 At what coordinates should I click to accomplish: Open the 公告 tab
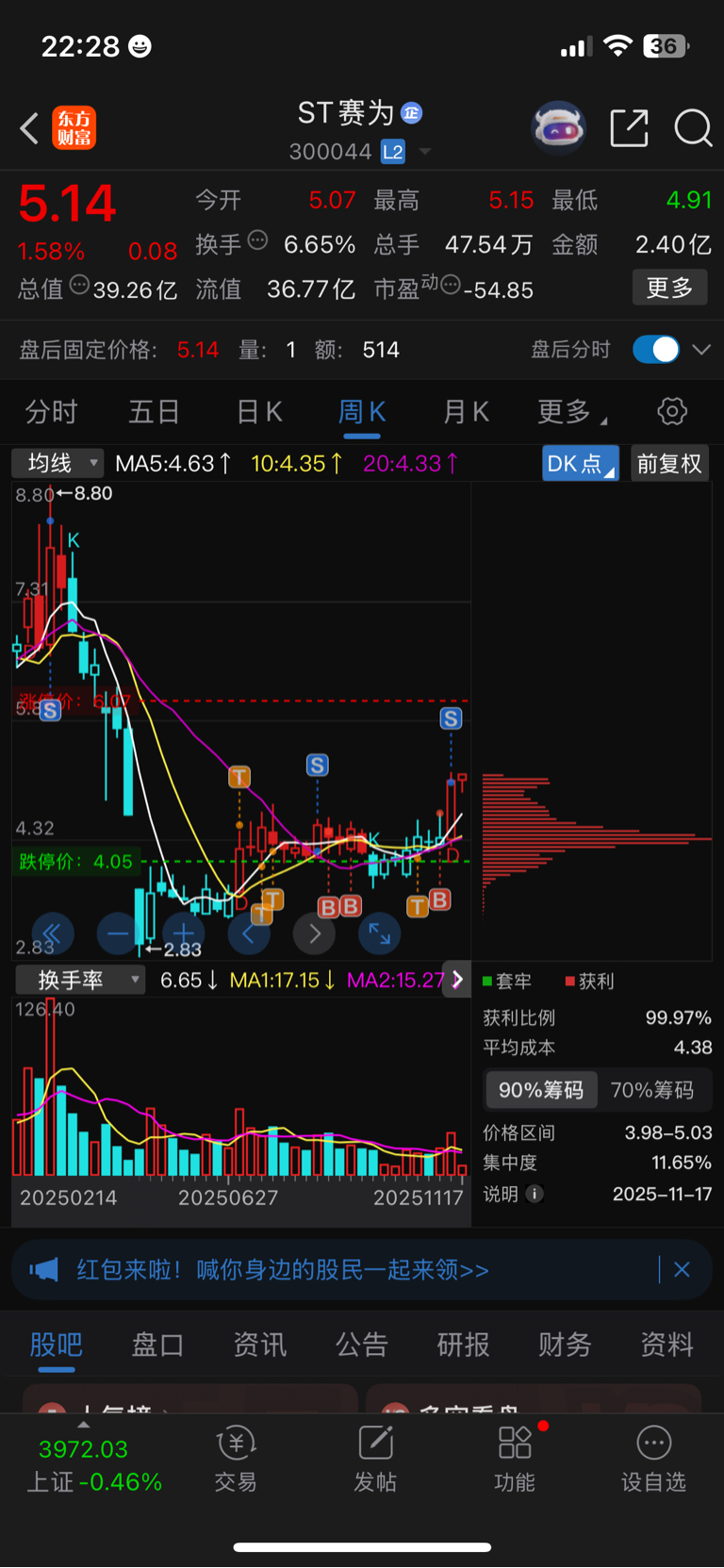tap(361, 1345)
